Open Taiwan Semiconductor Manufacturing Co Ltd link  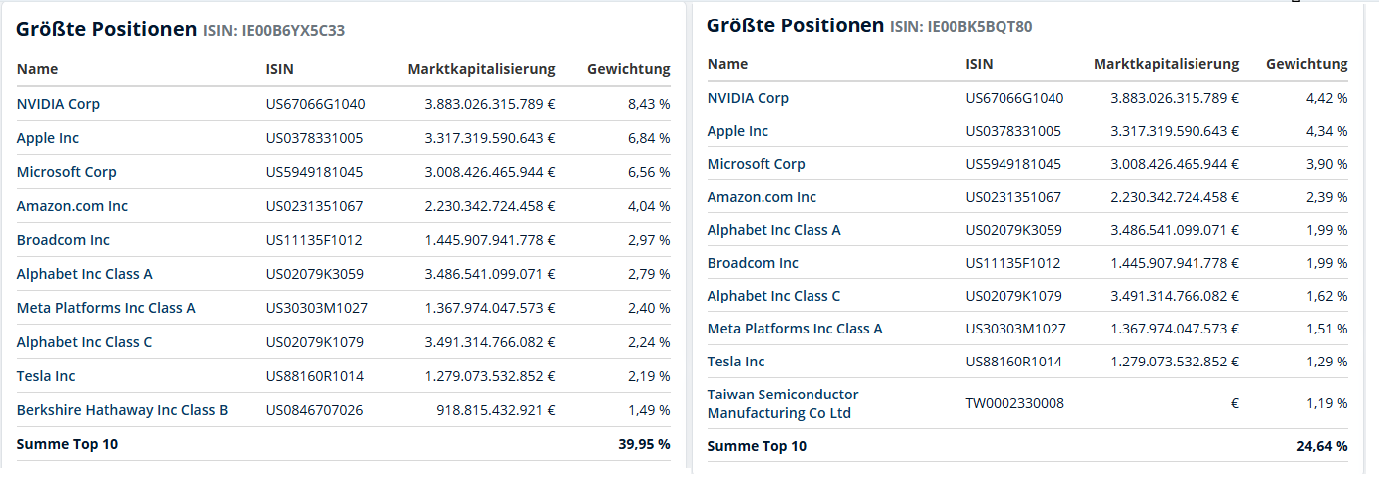(x=782, y=403)
